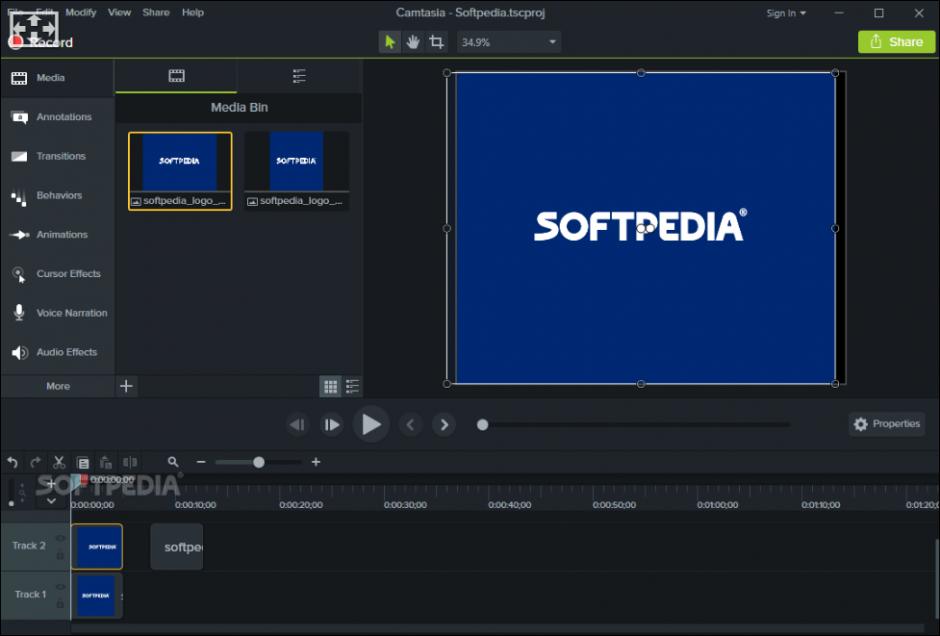Toggle the lock on Track 2
The image size is (940, 636).
click(60, 556)
